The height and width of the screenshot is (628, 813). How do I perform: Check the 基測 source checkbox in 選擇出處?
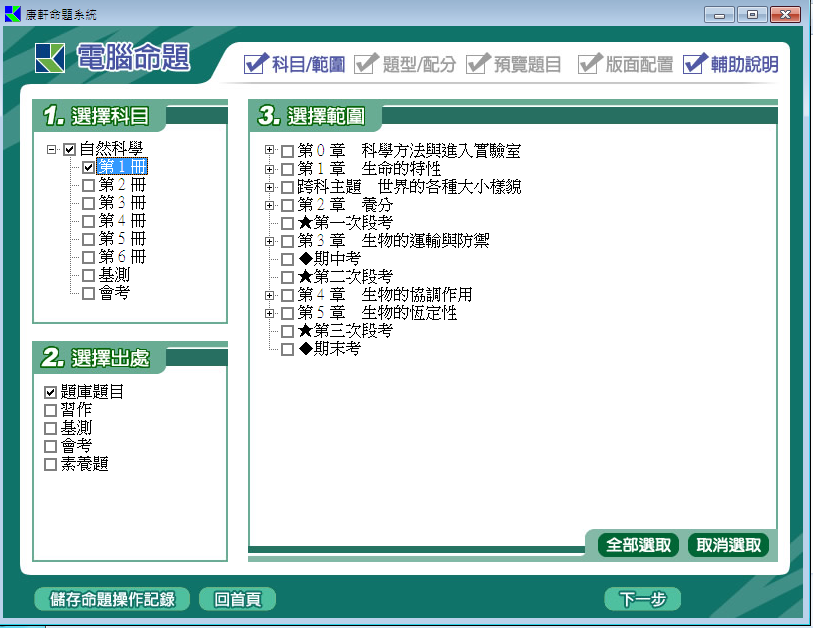[x=50, y=428]
